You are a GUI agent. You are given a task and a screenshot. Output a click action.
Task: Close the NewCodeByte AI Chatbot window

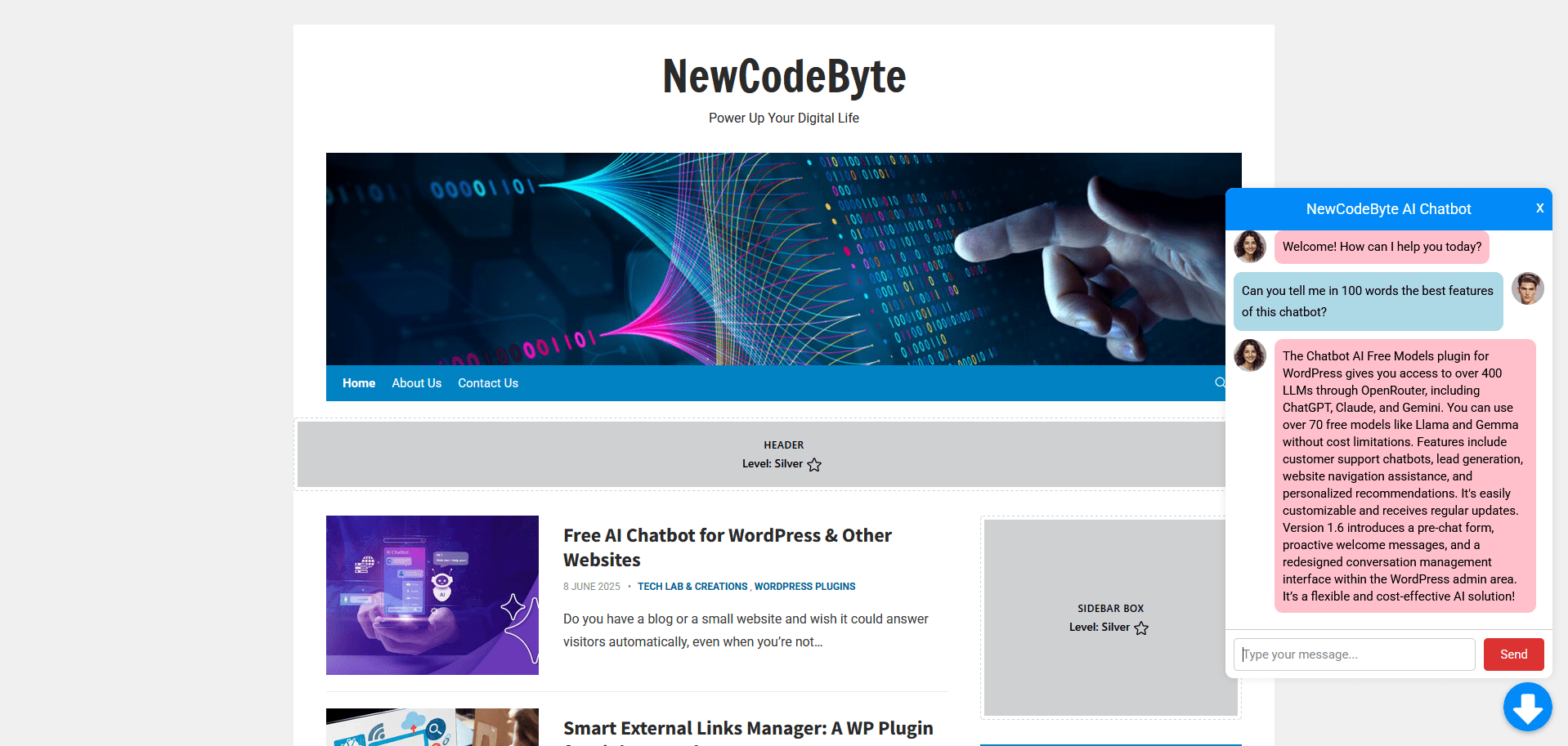pos(1539,208)
